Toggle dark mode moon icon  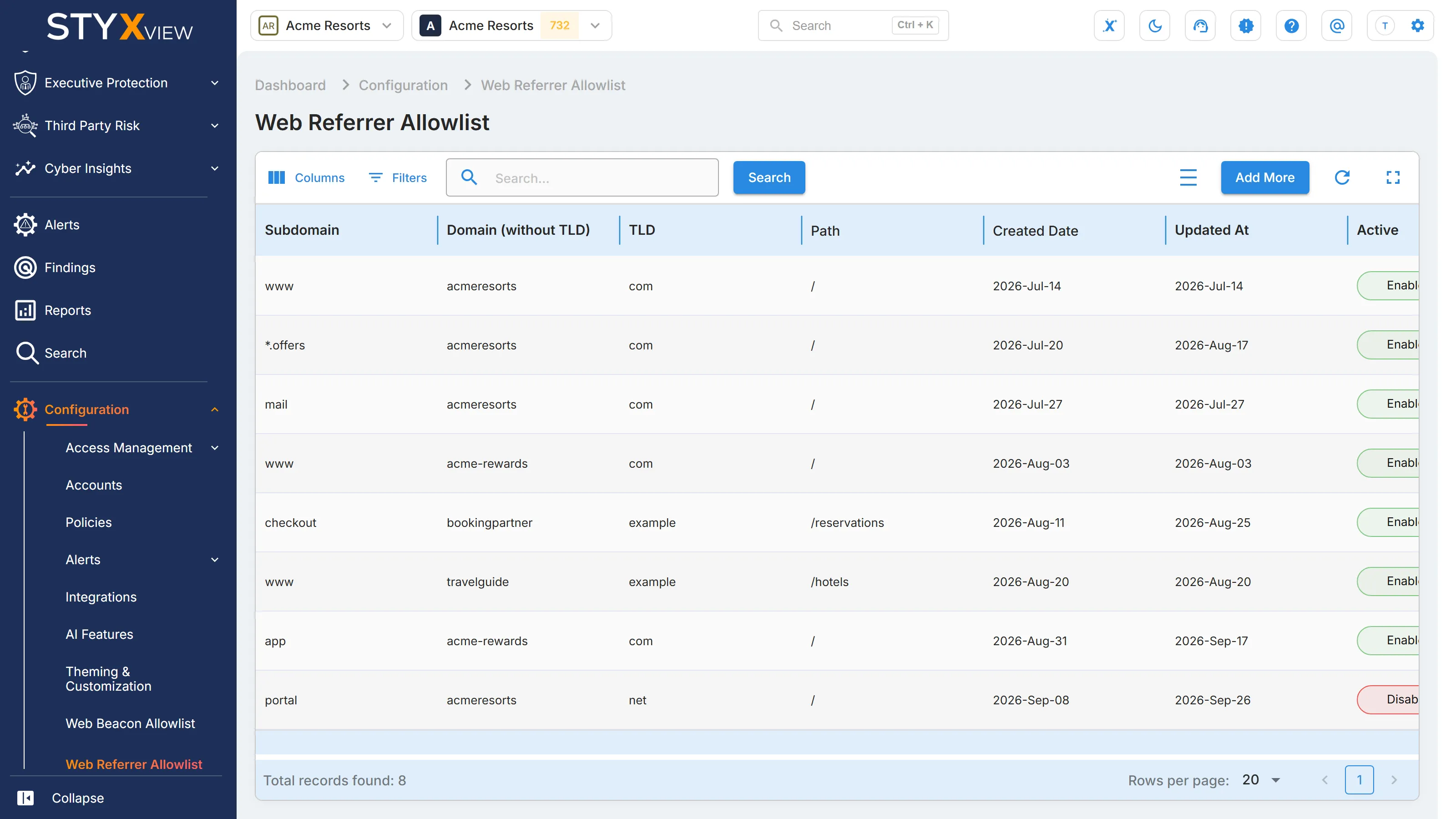point(1155,25)
